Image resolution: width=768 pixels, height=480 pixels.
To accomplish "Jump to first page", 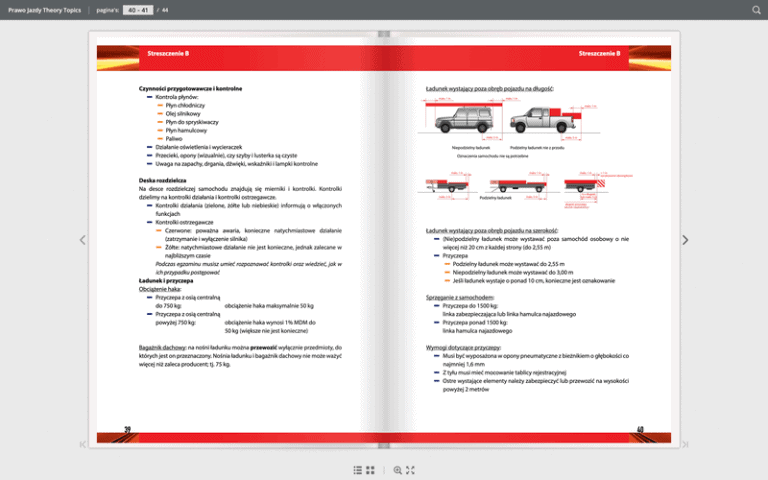I will pyautogui.click(x=82, y=444).
